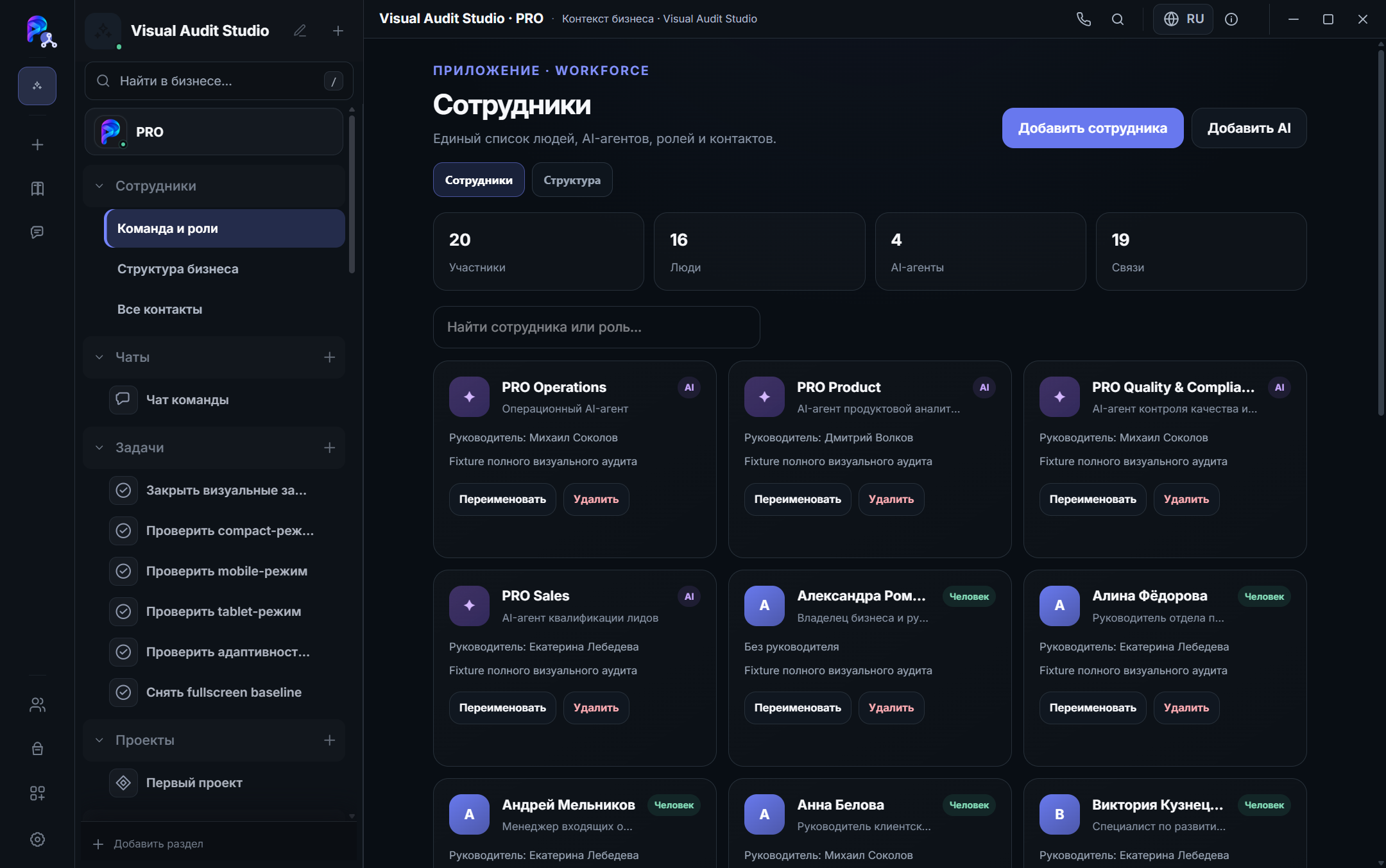Open the RU language selector
1386x868 pixels.
tap(1183, 19)
